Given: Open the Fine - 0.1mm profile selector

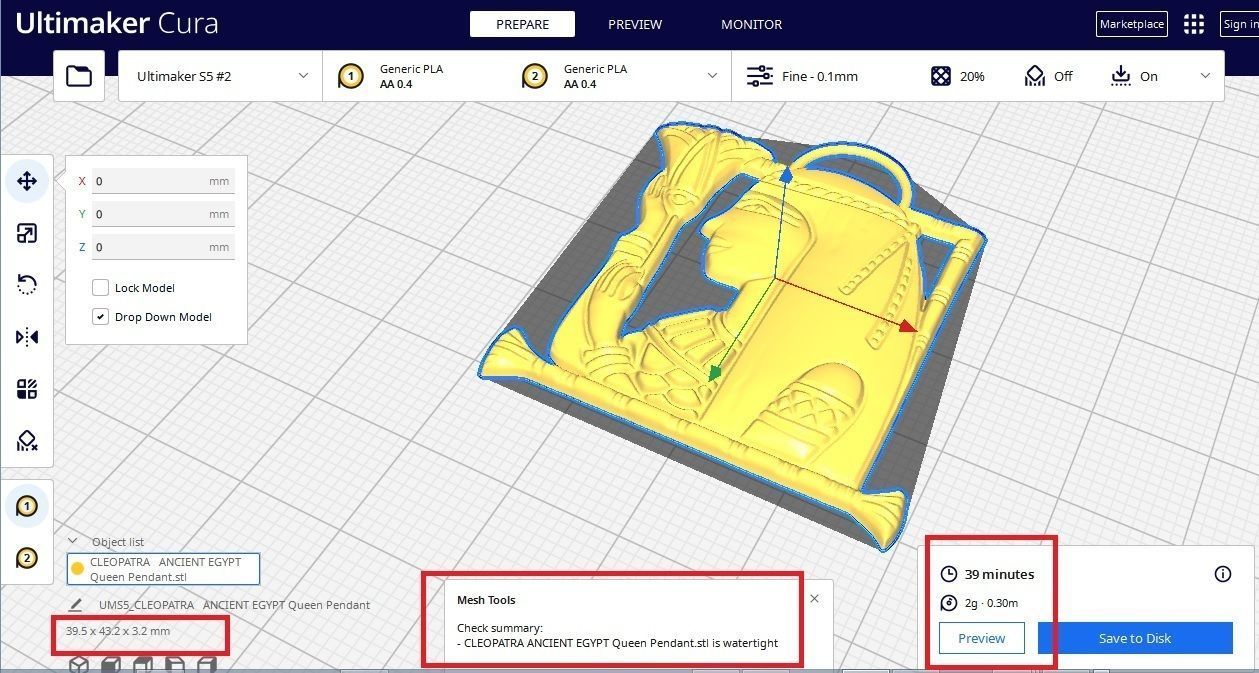Looking at the screenshot, I should tap(820, 76).
